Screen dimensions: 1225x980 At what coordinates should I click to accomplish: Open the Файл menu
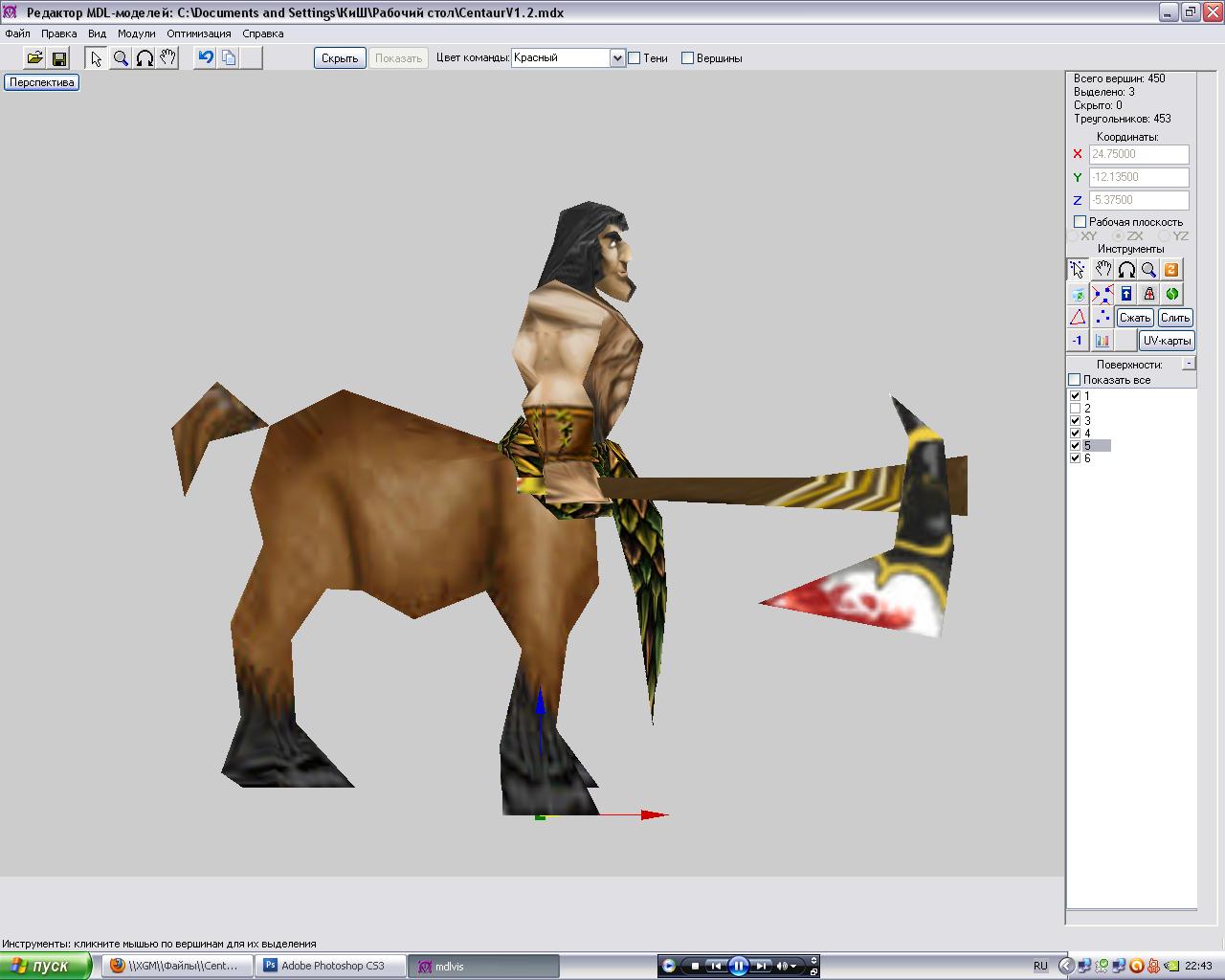tap(17, 33)
